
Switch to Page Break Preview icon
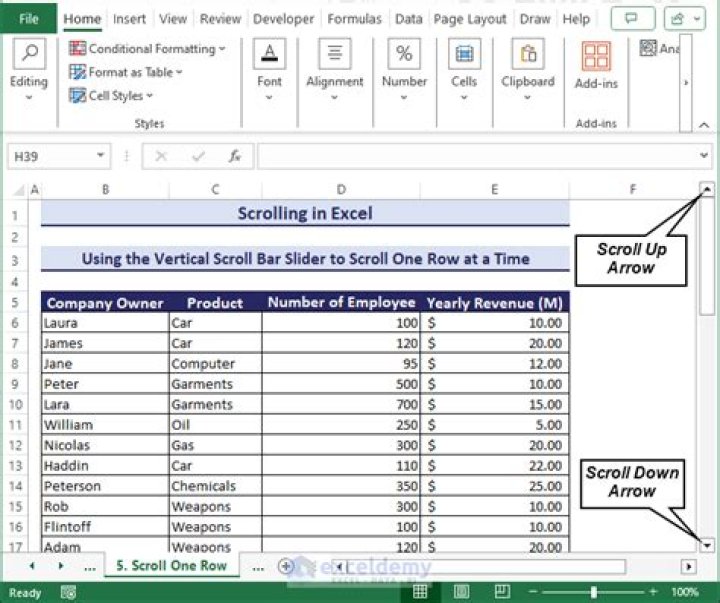pyautogui.click(x=502, y=592)
